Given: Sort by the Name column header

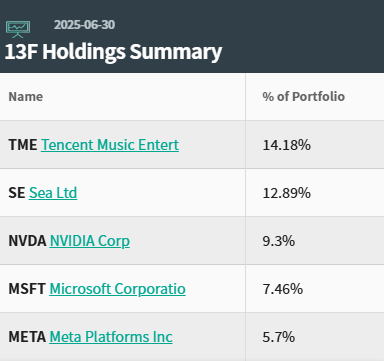Looking at the screenshot, I should 26,97.
